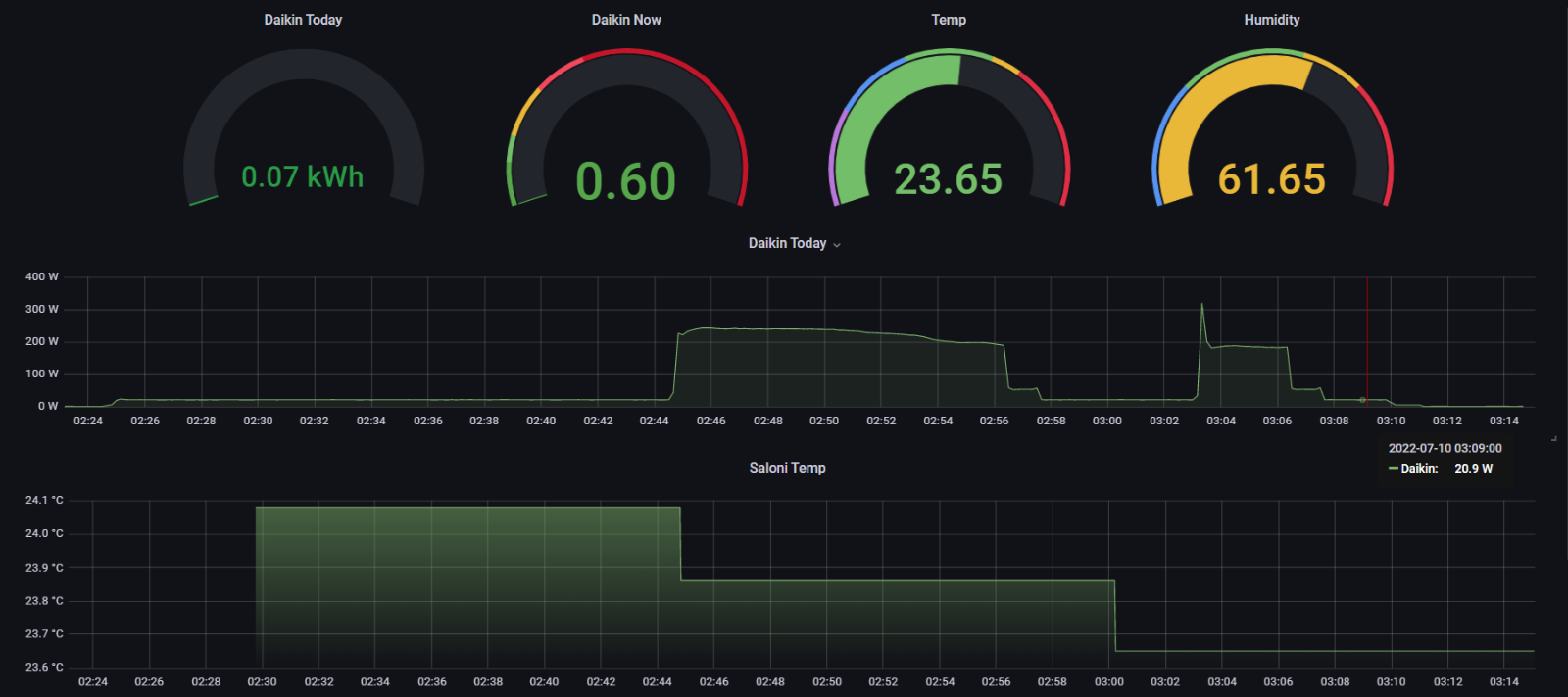
Task: Open the "Humidity" gauge panel title
Action: (x=1272, y=20)
